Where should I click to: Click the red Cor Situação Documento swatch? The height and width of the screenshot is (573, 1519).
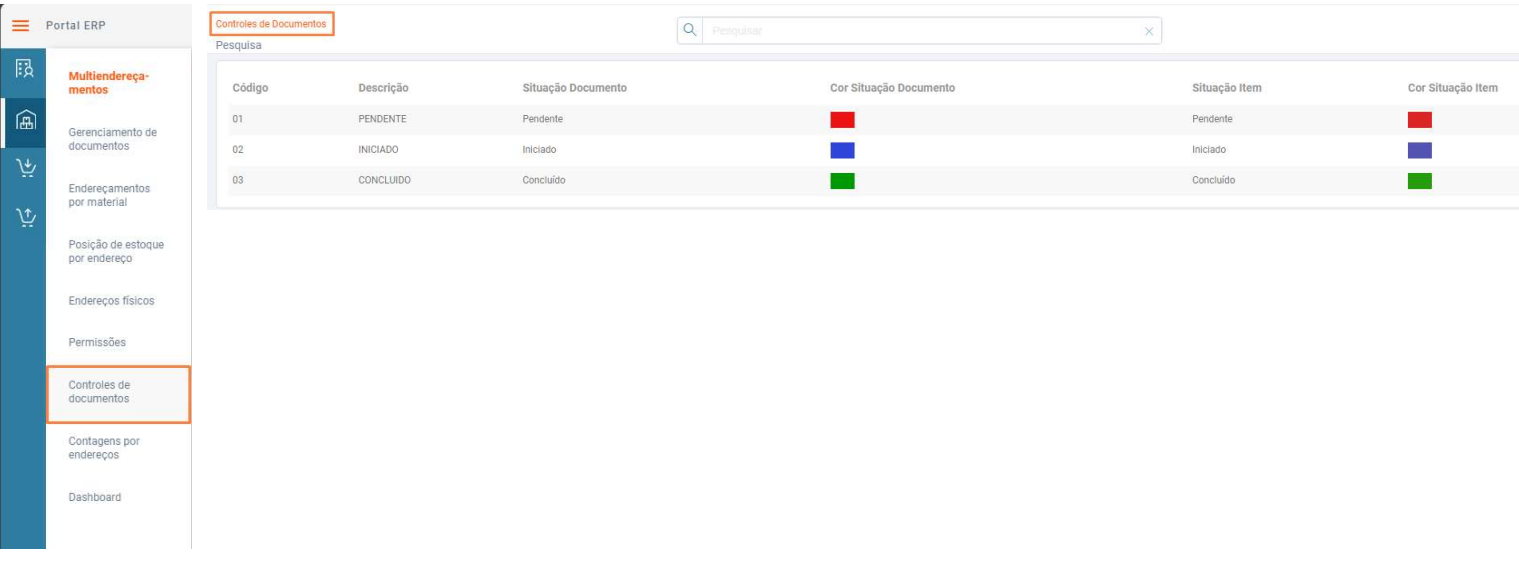coord(842,119)
